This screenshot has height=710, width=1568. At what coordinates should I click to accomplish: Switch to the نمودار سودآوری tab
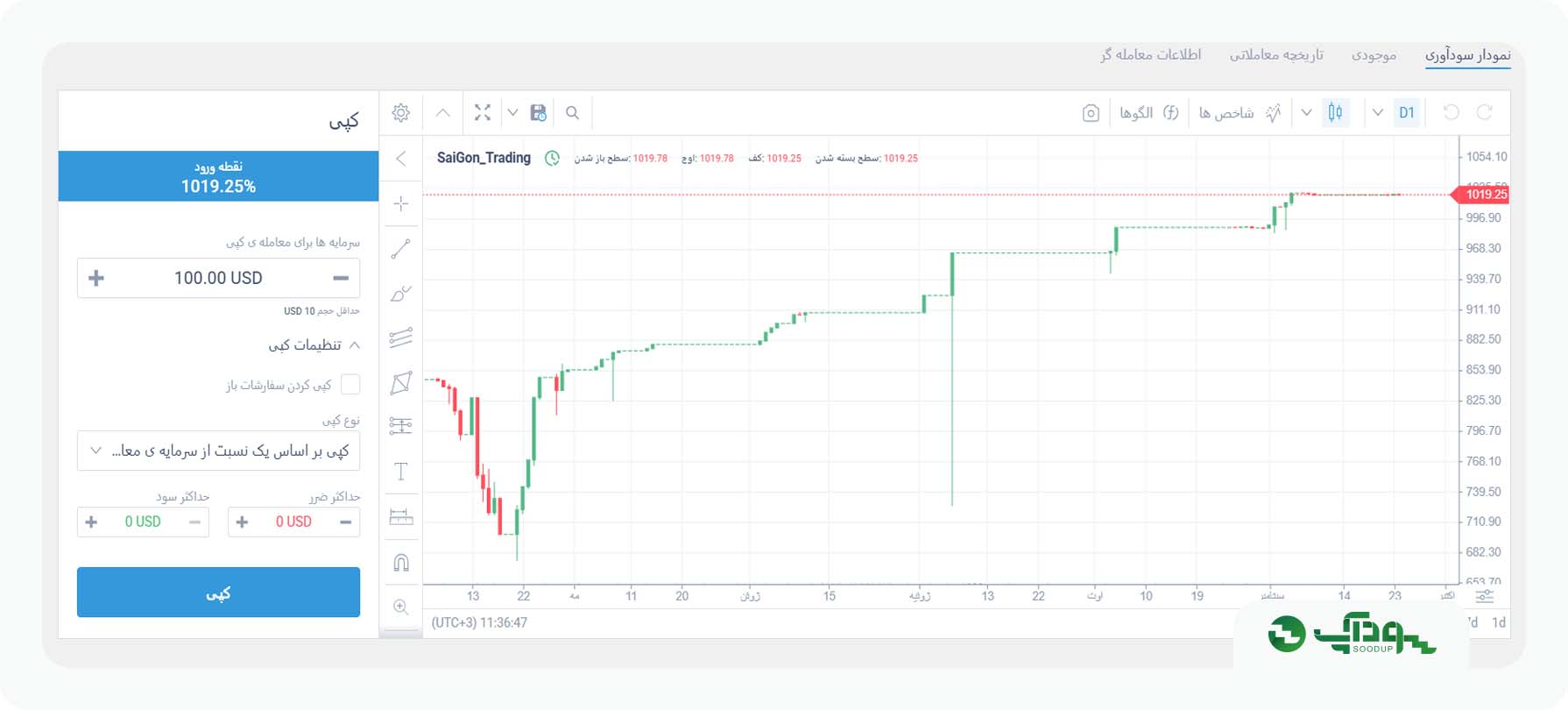click(1468, 54)
